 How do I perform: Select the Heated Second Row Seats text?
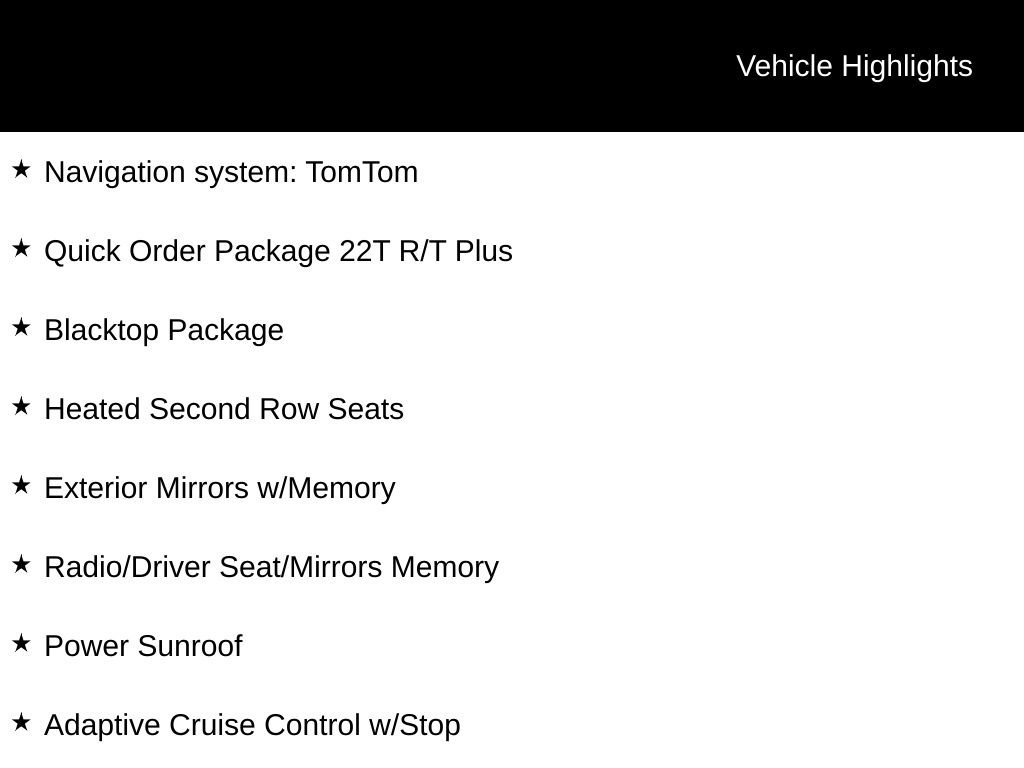click(224, 409)
